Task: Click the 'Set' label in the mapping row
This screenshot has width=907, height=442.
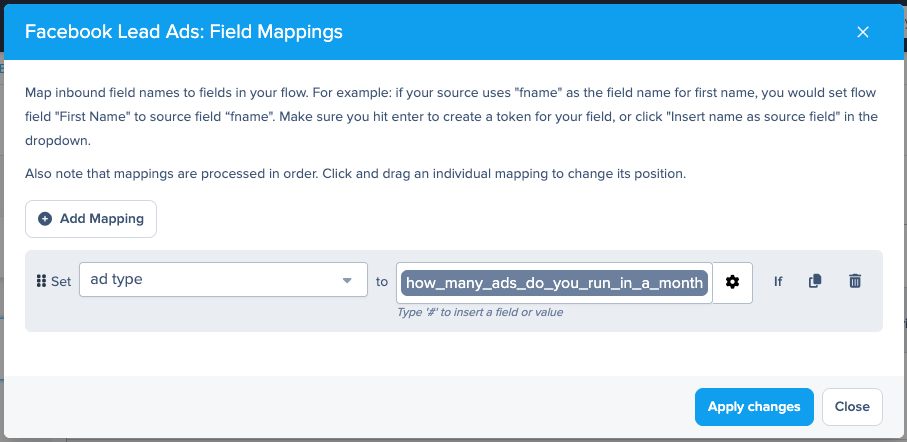Action: 61,282
